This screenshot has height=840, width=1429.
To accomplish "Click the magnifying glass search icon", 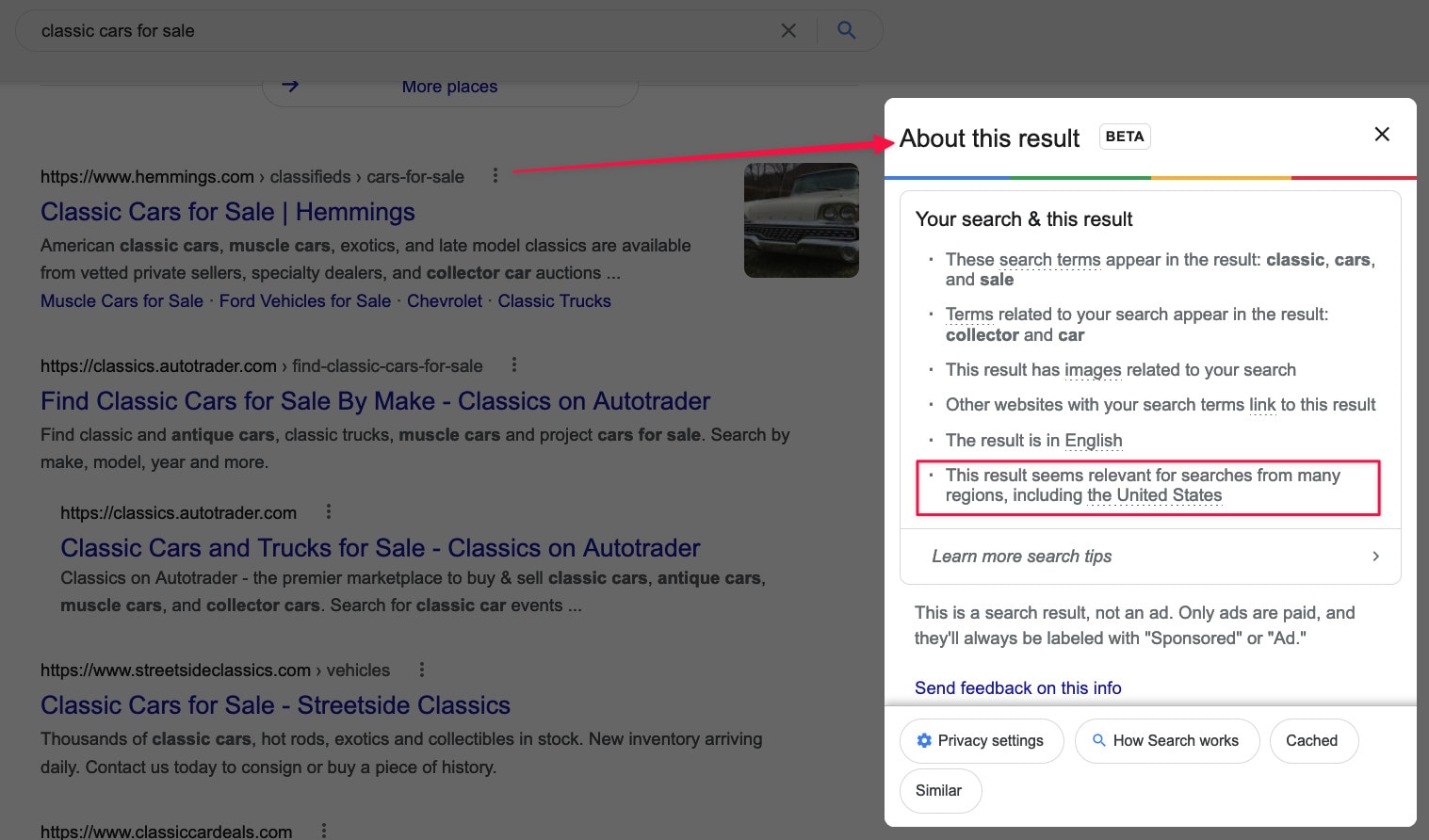I will [847, 30].
